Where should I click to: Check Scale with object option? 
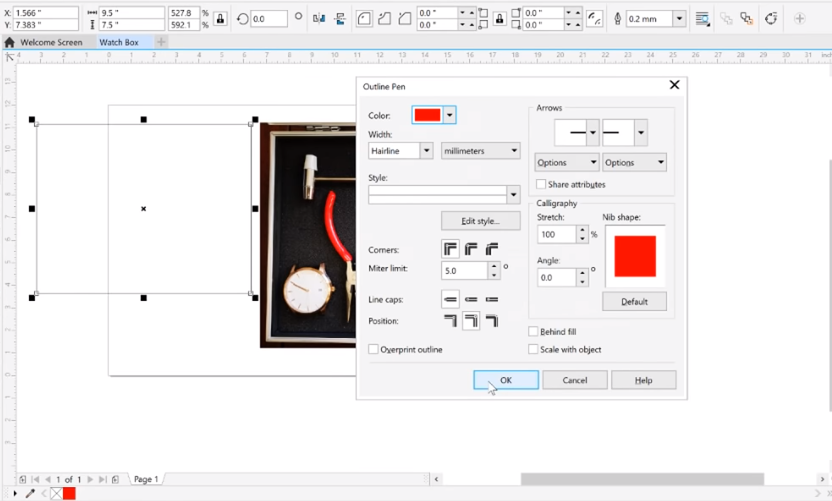click(x=533, y=349)
